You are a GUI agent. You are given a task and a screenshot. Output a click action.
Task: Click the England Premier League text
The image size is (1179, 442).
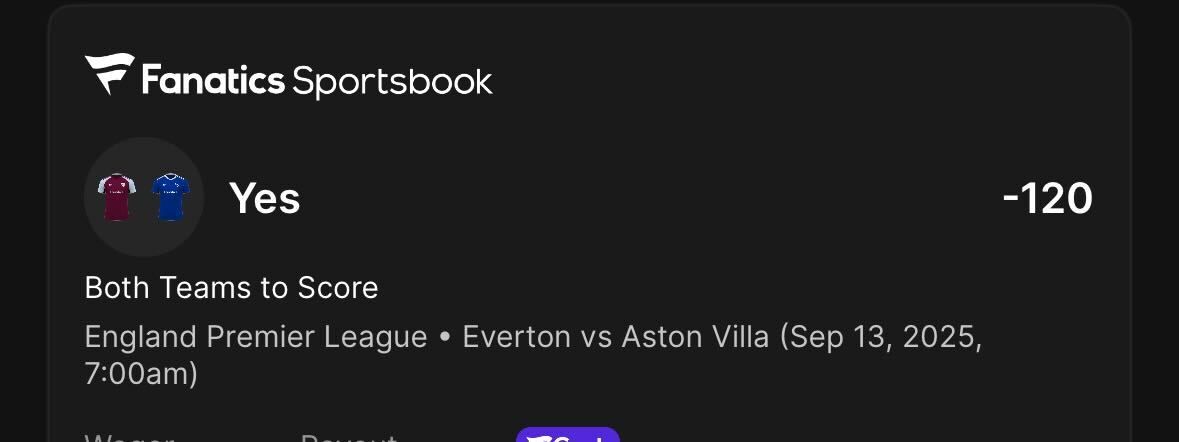point(256,337)
